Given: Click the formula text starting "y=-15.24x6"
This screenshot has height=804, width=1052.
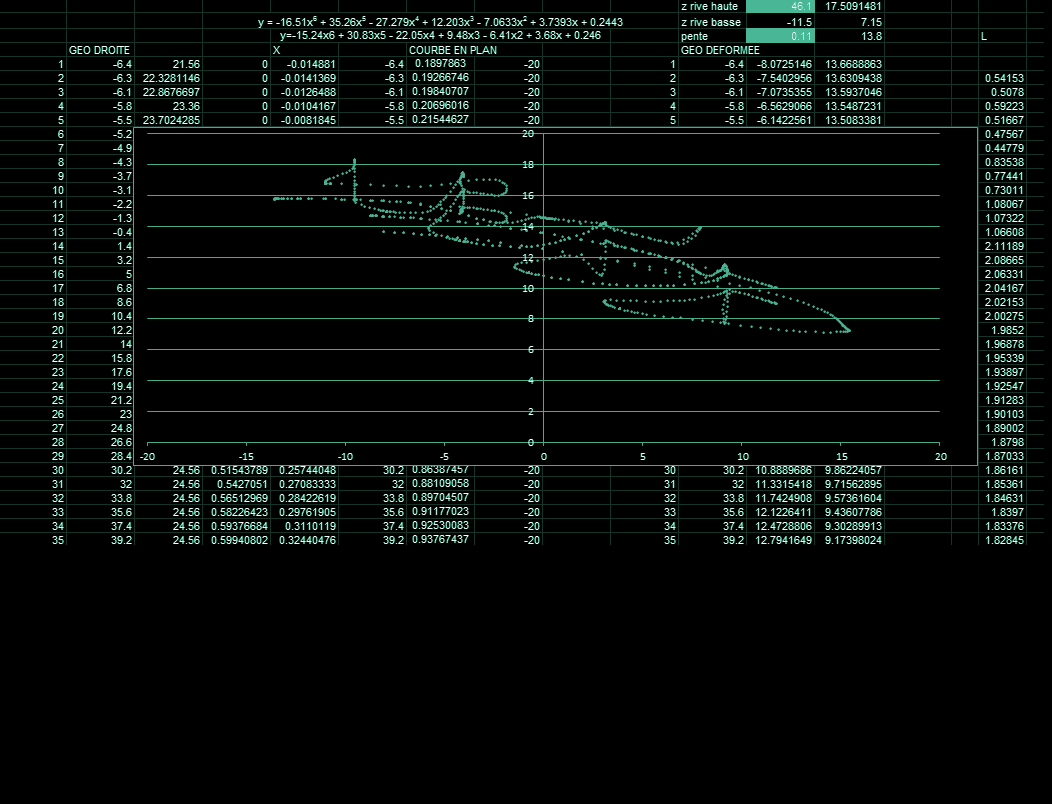Looking at the screenshot, I should [440, 36].
